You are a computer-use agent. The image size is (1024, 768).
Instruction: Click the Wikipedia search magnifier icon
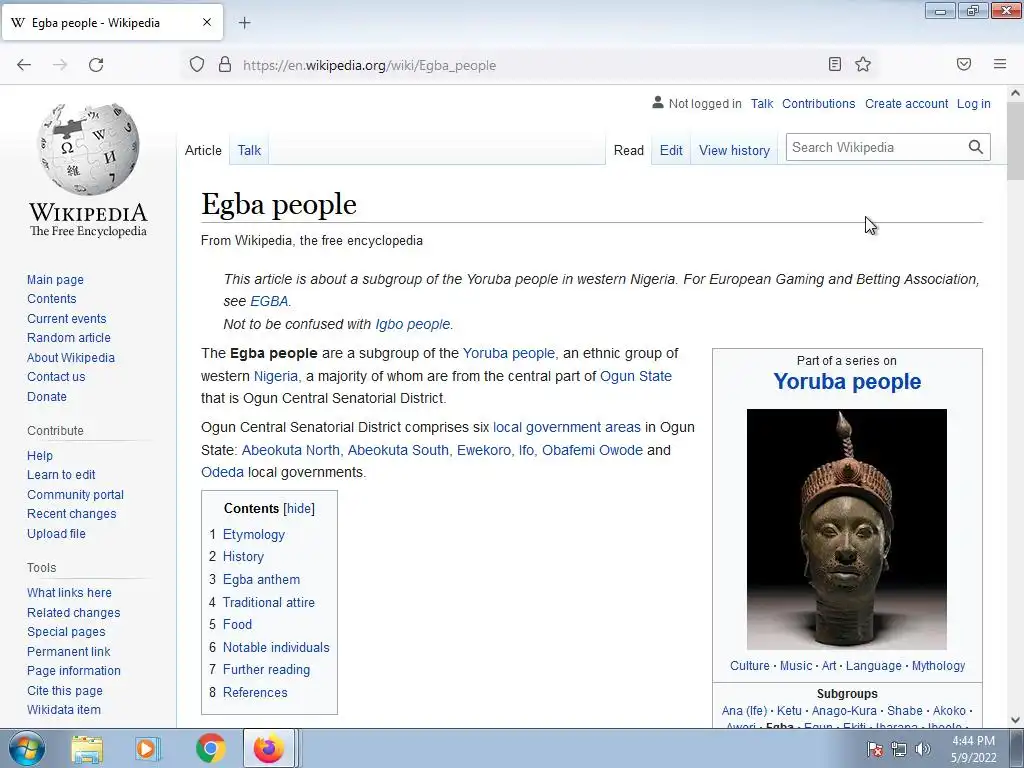click(x=976, y=147)
